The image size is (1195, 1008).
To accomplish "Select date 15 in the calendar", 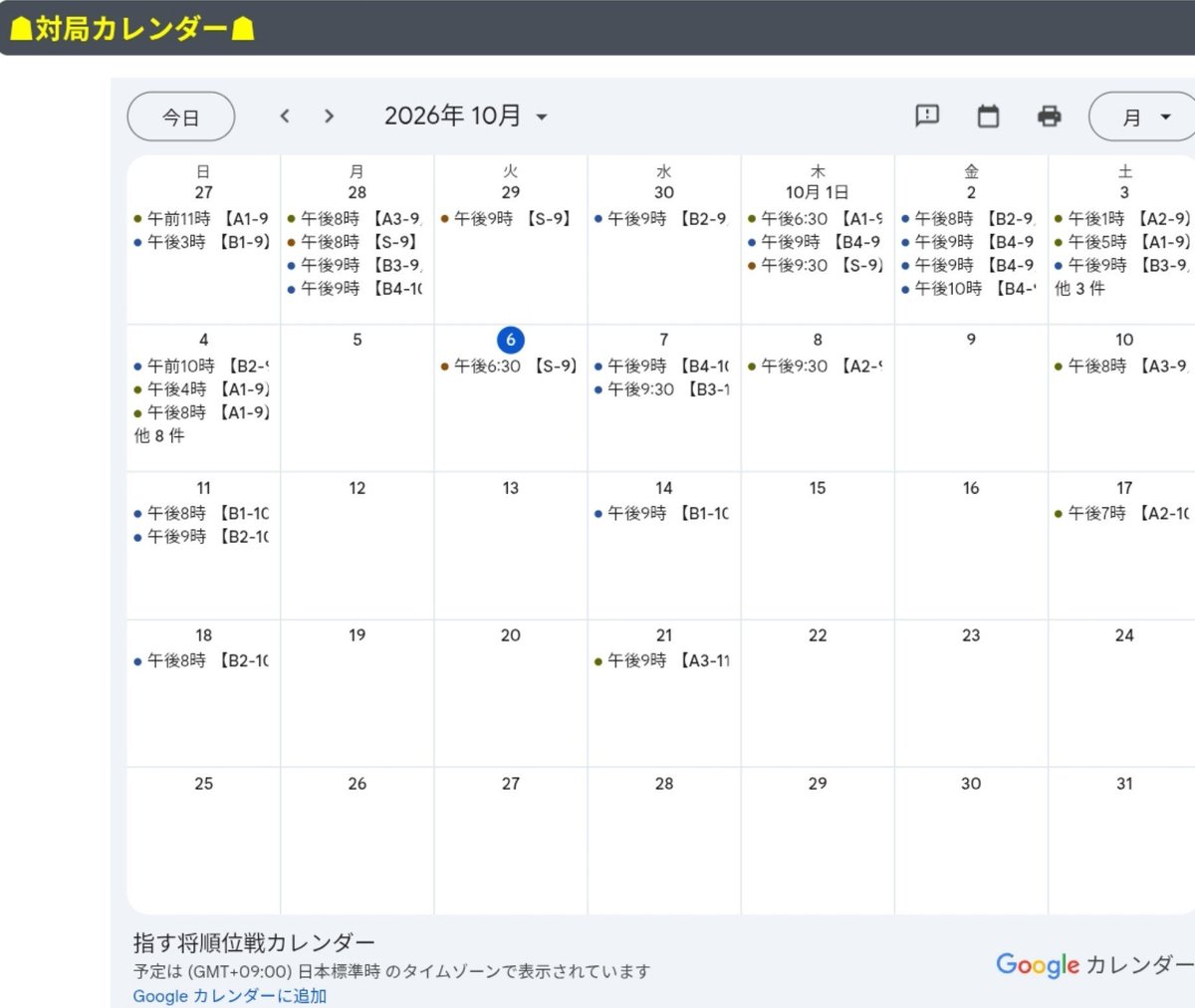I will click(x=818, y=488).
